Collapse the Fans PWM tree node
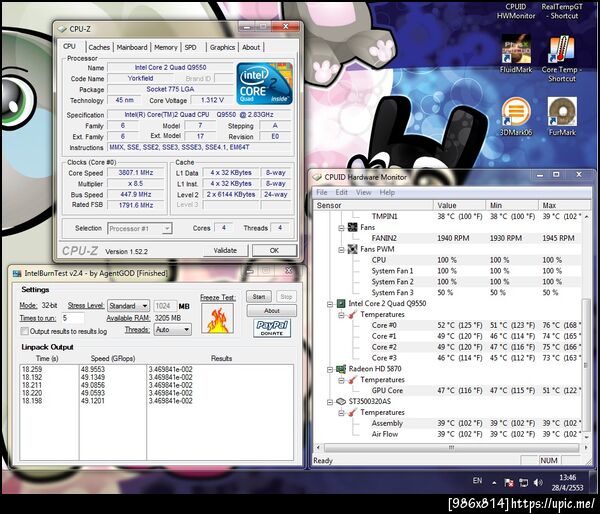Screen dimensions: 600x514 [341, 250]
